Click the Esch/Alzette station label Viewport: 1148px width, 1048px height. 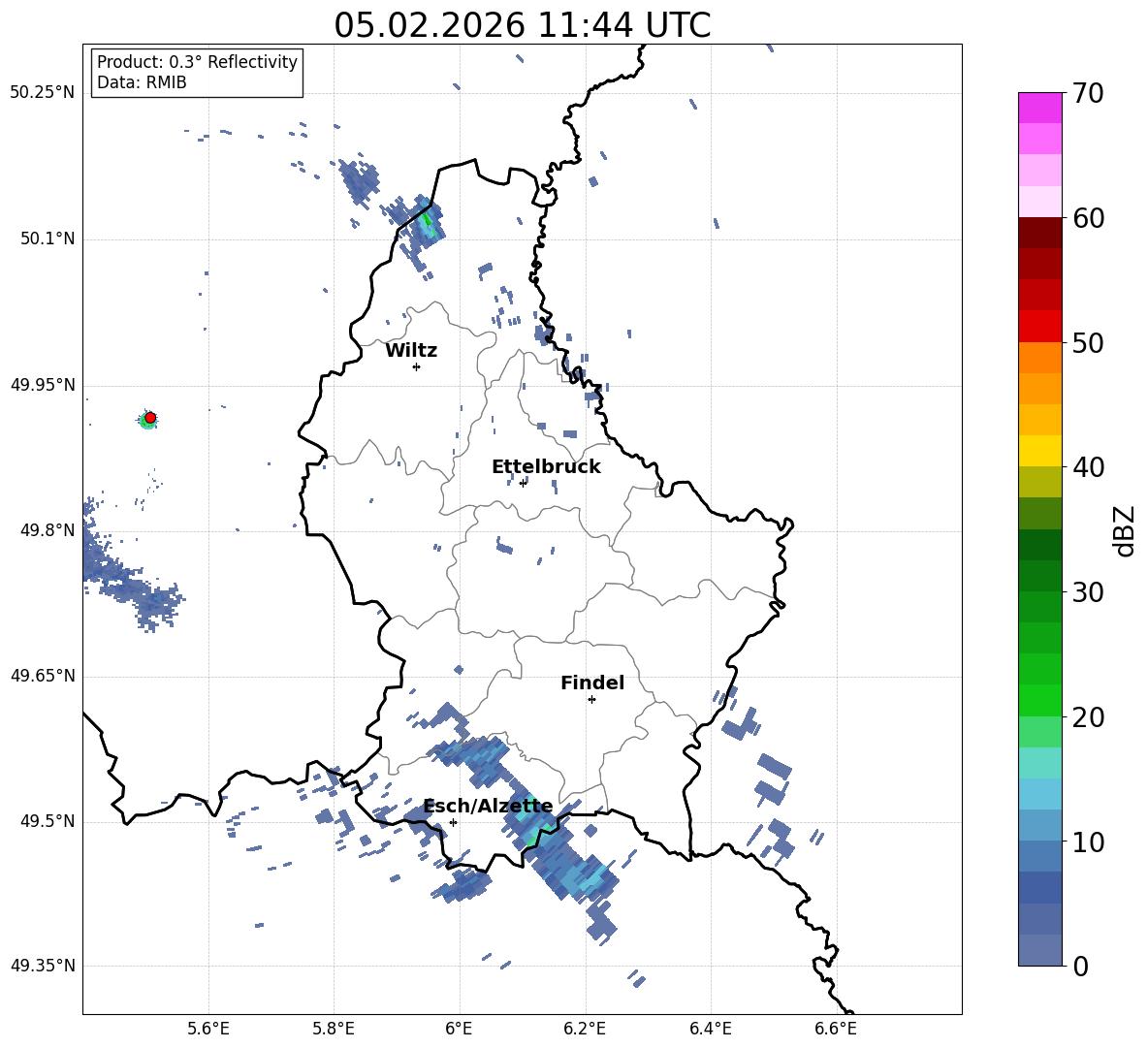489,806
